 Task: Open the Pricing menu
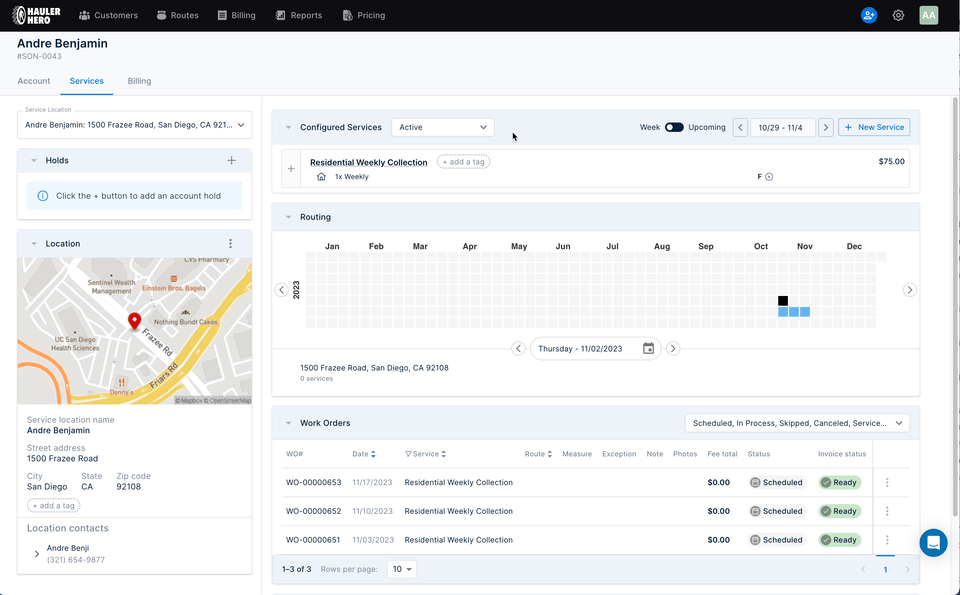pos(364,15)
